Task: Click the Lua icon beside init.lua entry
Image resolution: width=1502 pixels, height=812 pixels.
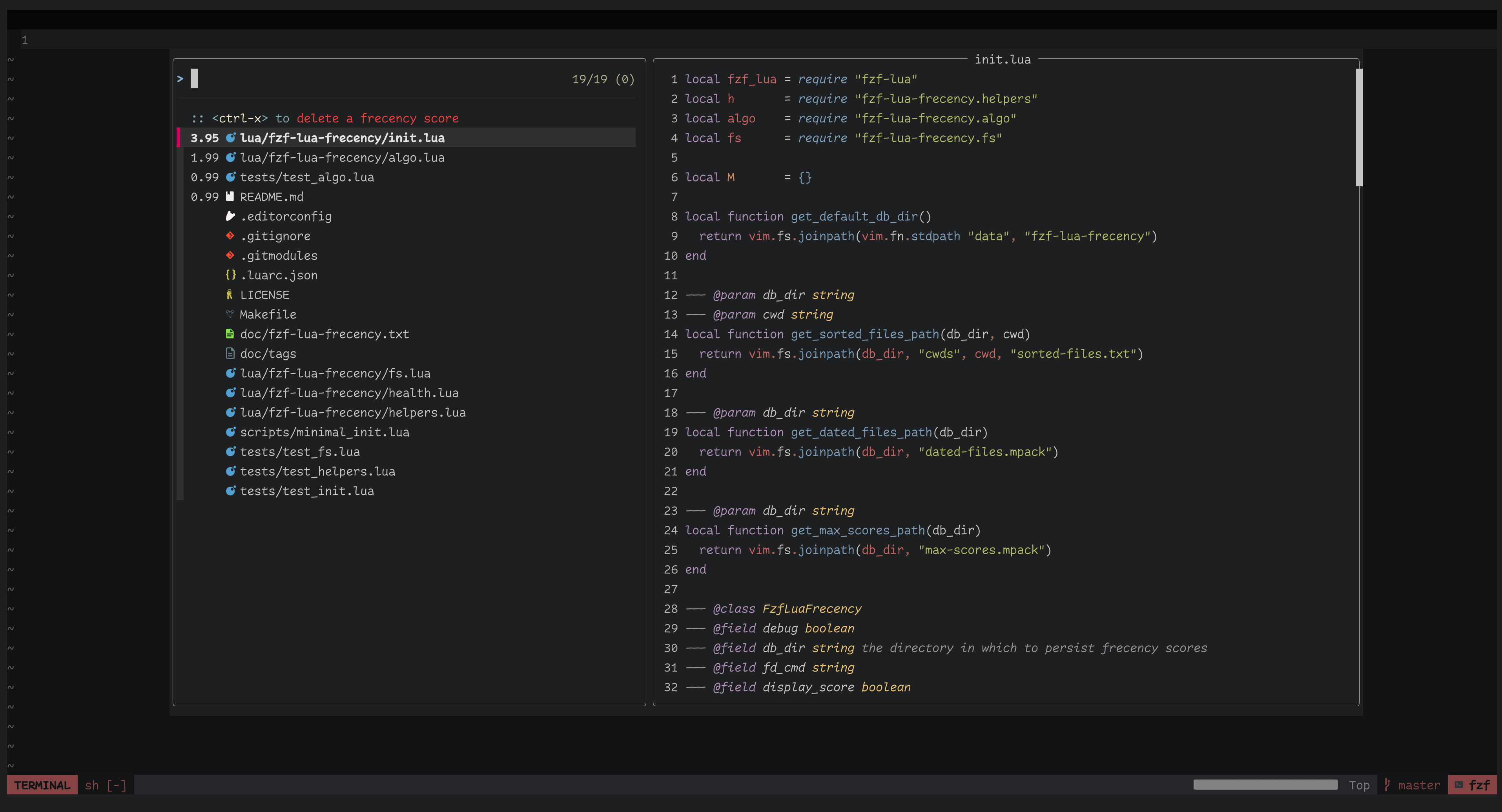Action: click(230, 138)
